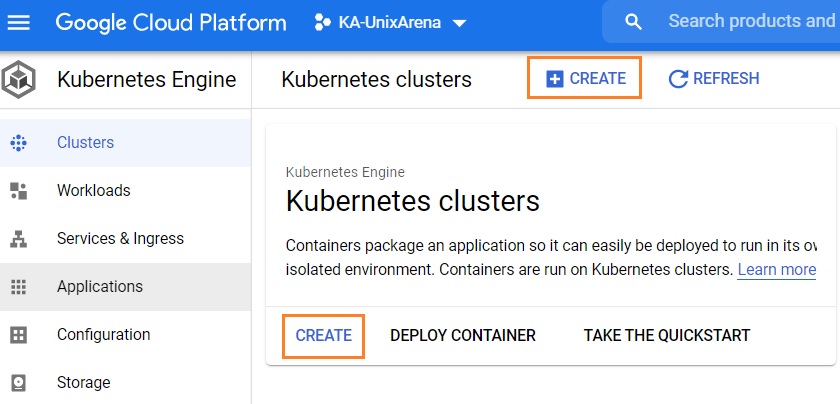Click the Storage disk icon
The height and width of the screenshot is (404, 840).
[18, 383]
